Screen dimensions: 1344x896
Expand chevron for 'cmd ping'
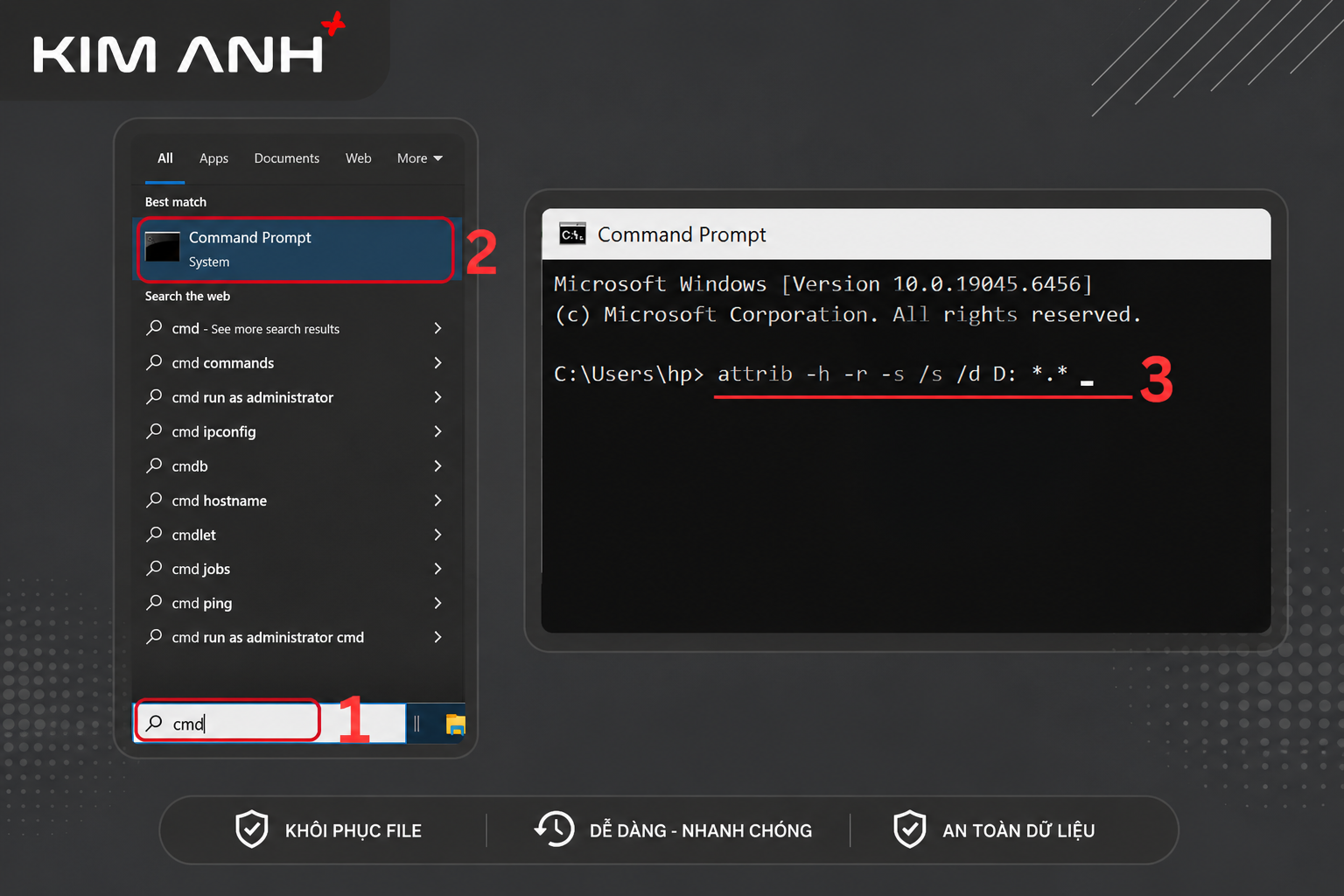point(437,603)
